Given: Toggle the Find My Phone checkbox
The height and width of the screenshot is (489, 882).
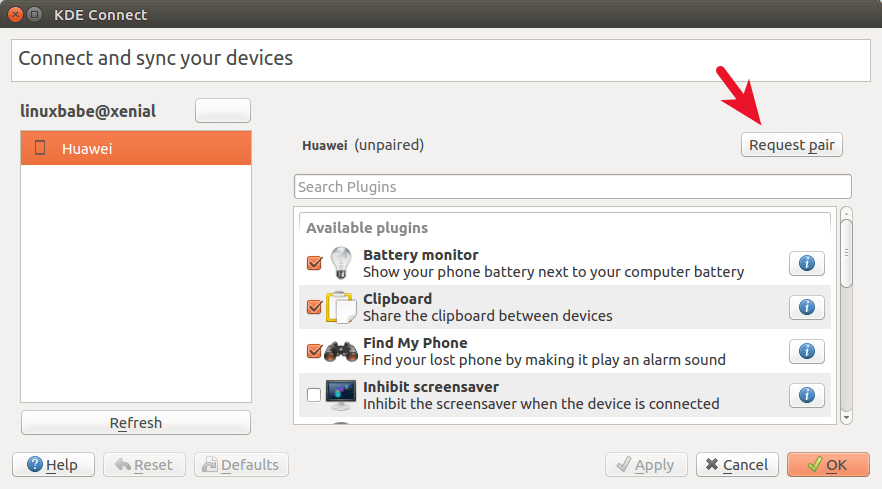Looking at the screenshot, I should pyautogui.click(x=314, y=351).
